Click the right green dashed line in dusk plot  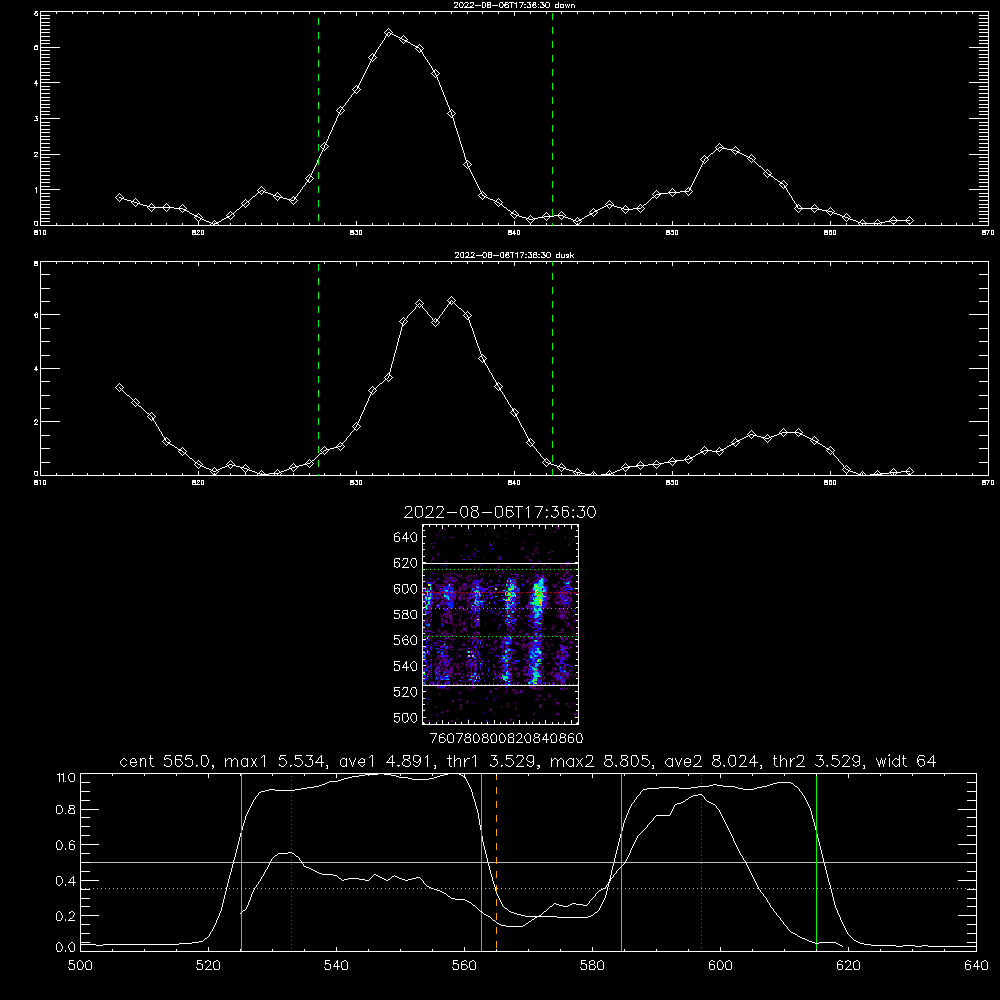(552, 369)
